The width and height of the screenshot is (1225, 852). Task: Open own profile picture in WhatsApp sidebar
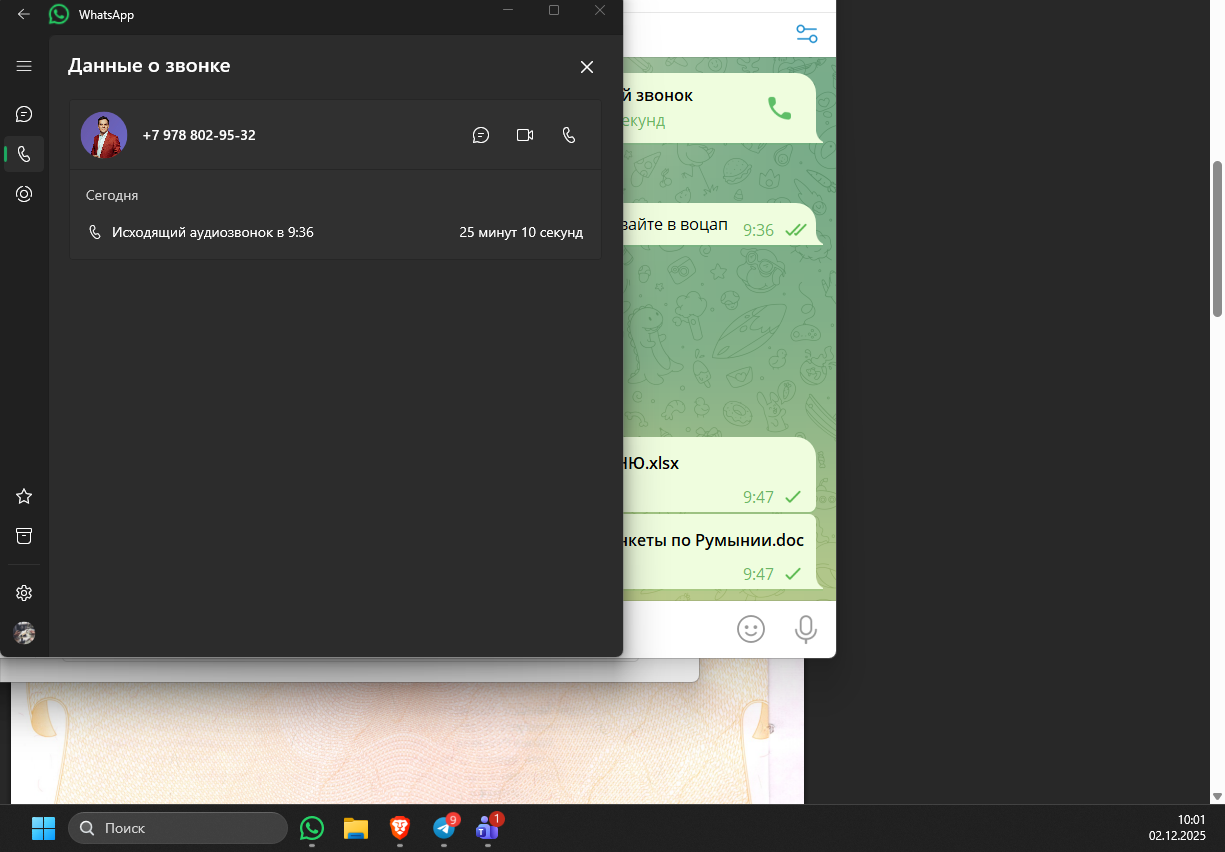[x=24, y=633]
